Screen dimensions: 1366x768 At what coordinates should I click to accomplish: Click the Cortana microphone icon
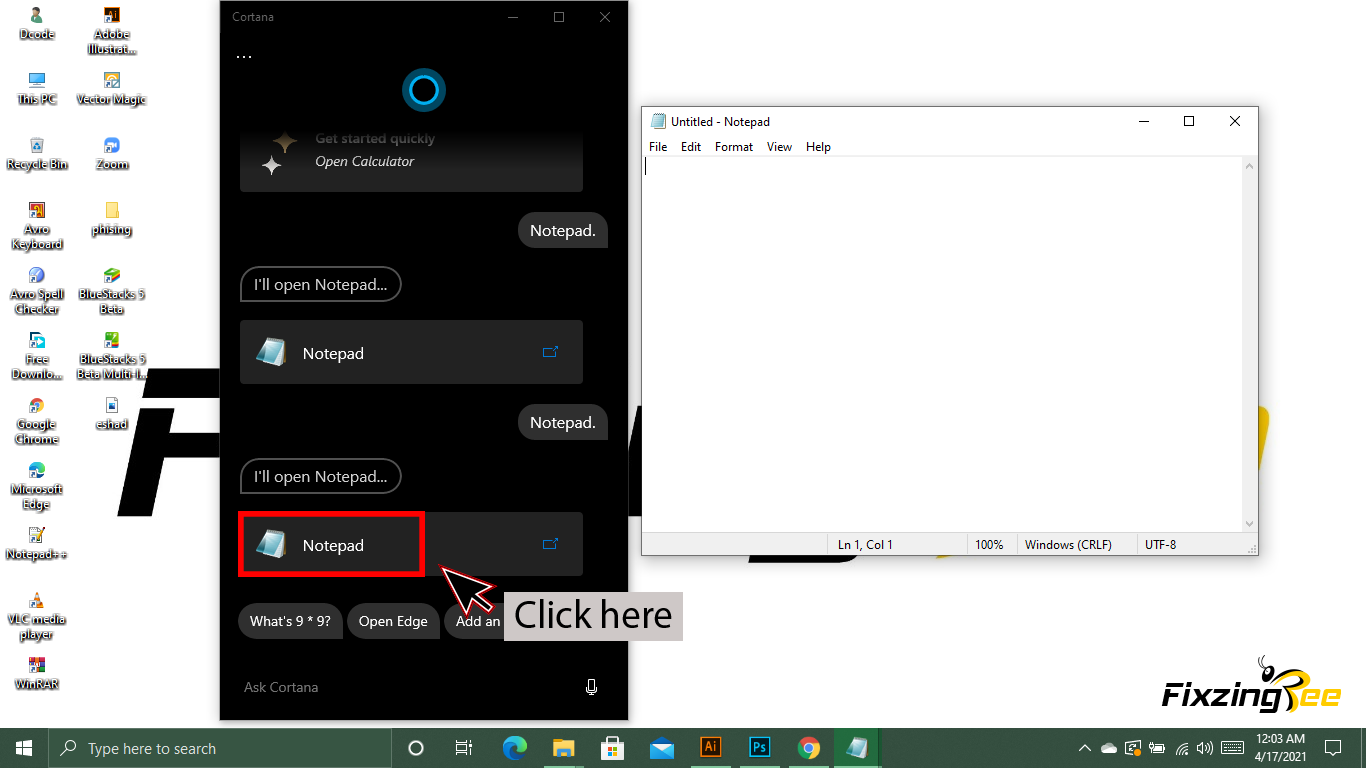click(x=591, y=687)
